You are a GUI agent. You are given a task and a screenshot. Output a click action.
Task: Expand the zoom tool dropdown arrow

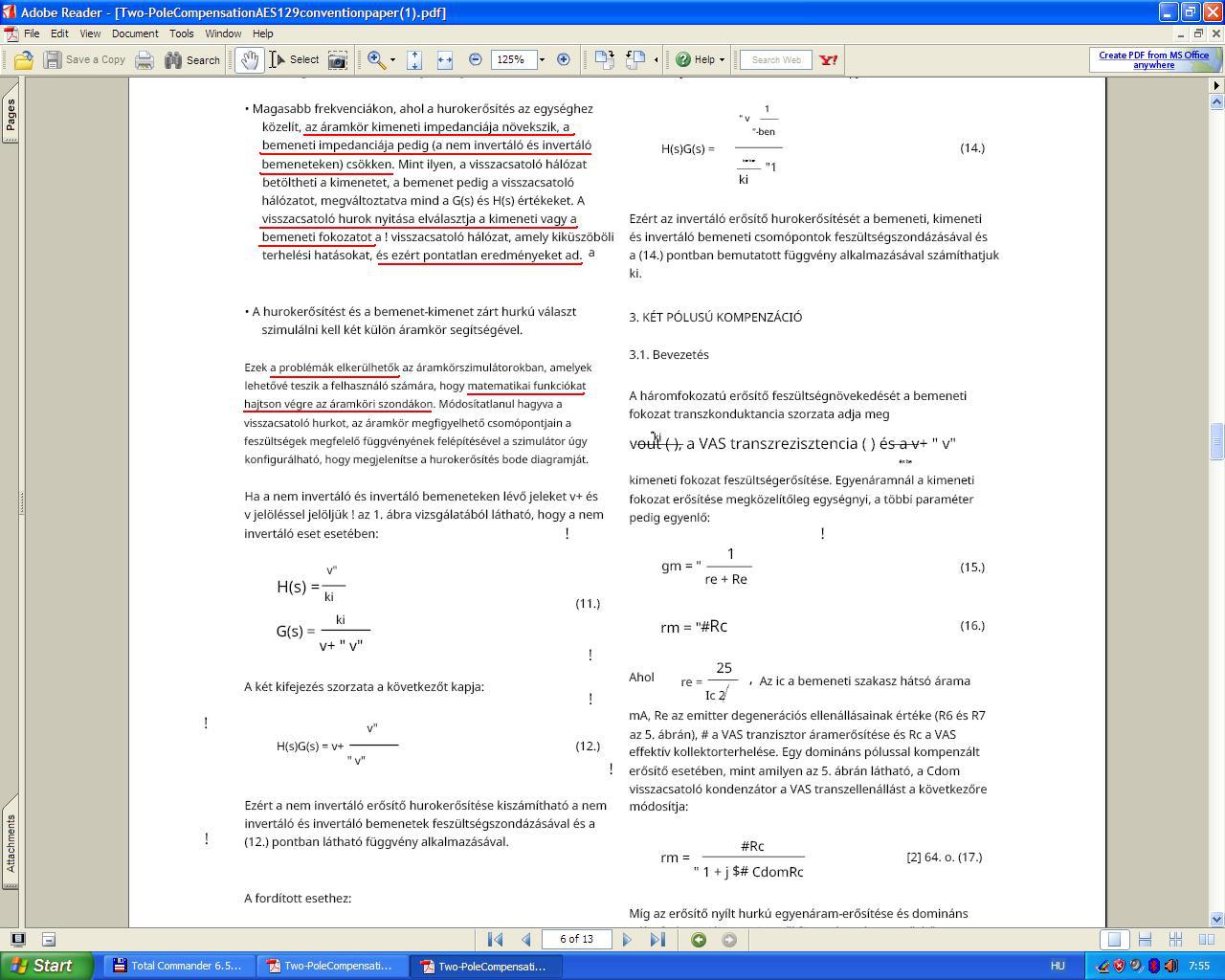[x=392, y=59]
